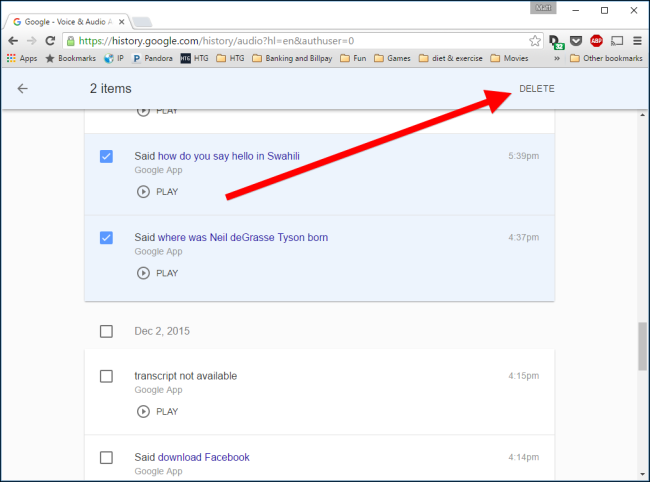Open the IP bookmark
The width and height of the screenshot is (650, 482).
[x=114, y=58]
